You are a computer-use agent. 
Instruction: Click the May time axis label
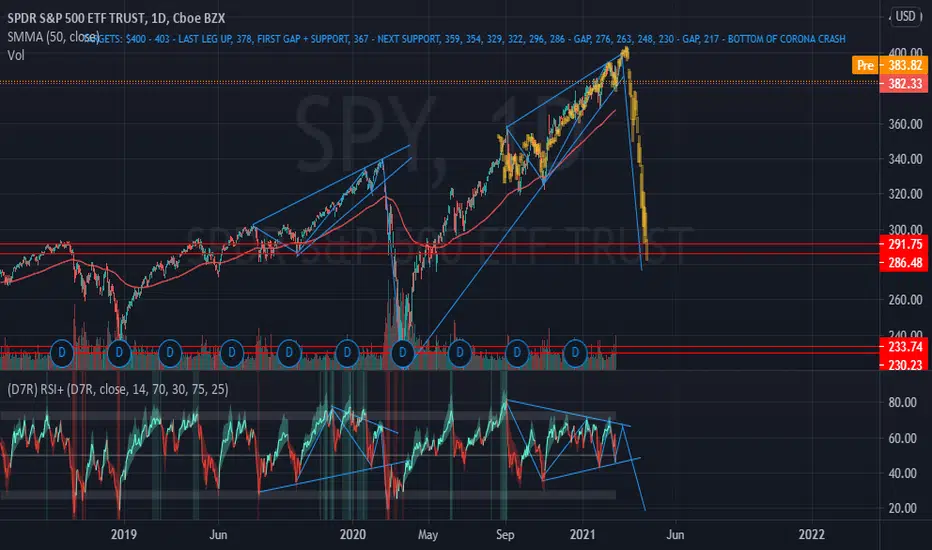pos(428,535)
